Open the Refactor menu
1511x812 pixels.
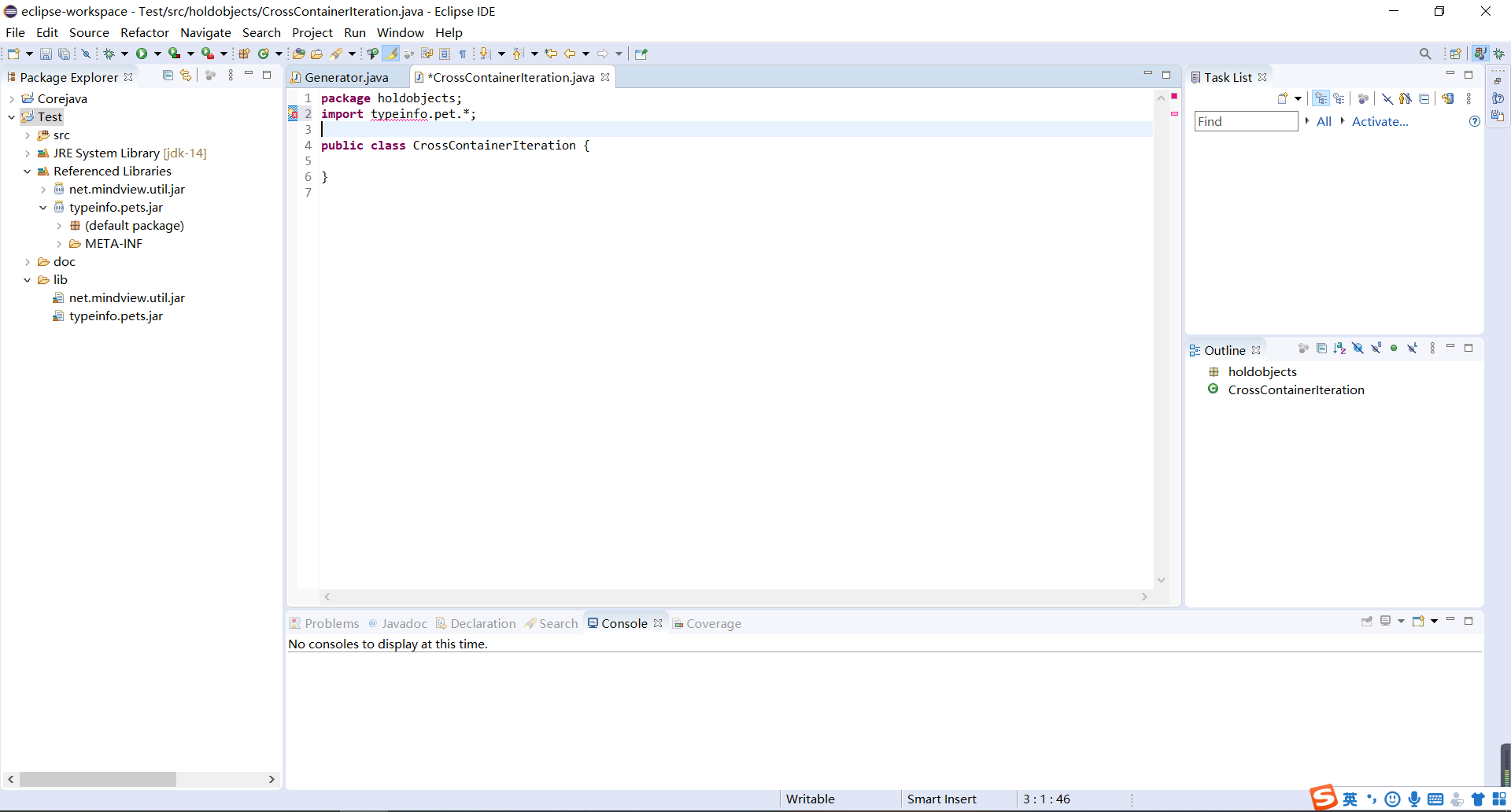click(x=144, y=32)
